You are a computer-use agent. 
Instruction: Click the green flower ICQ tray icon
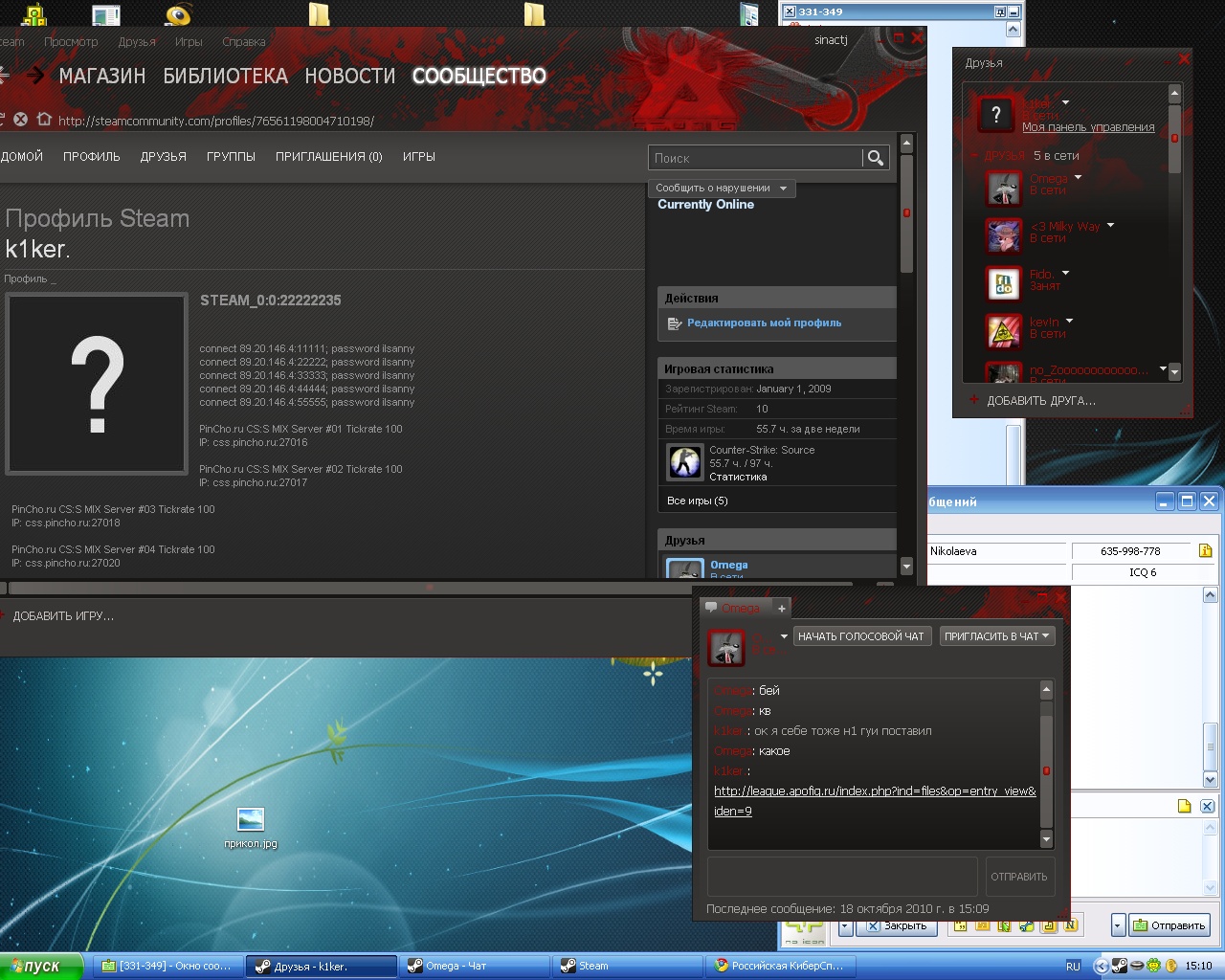[x=1153, y=966]
